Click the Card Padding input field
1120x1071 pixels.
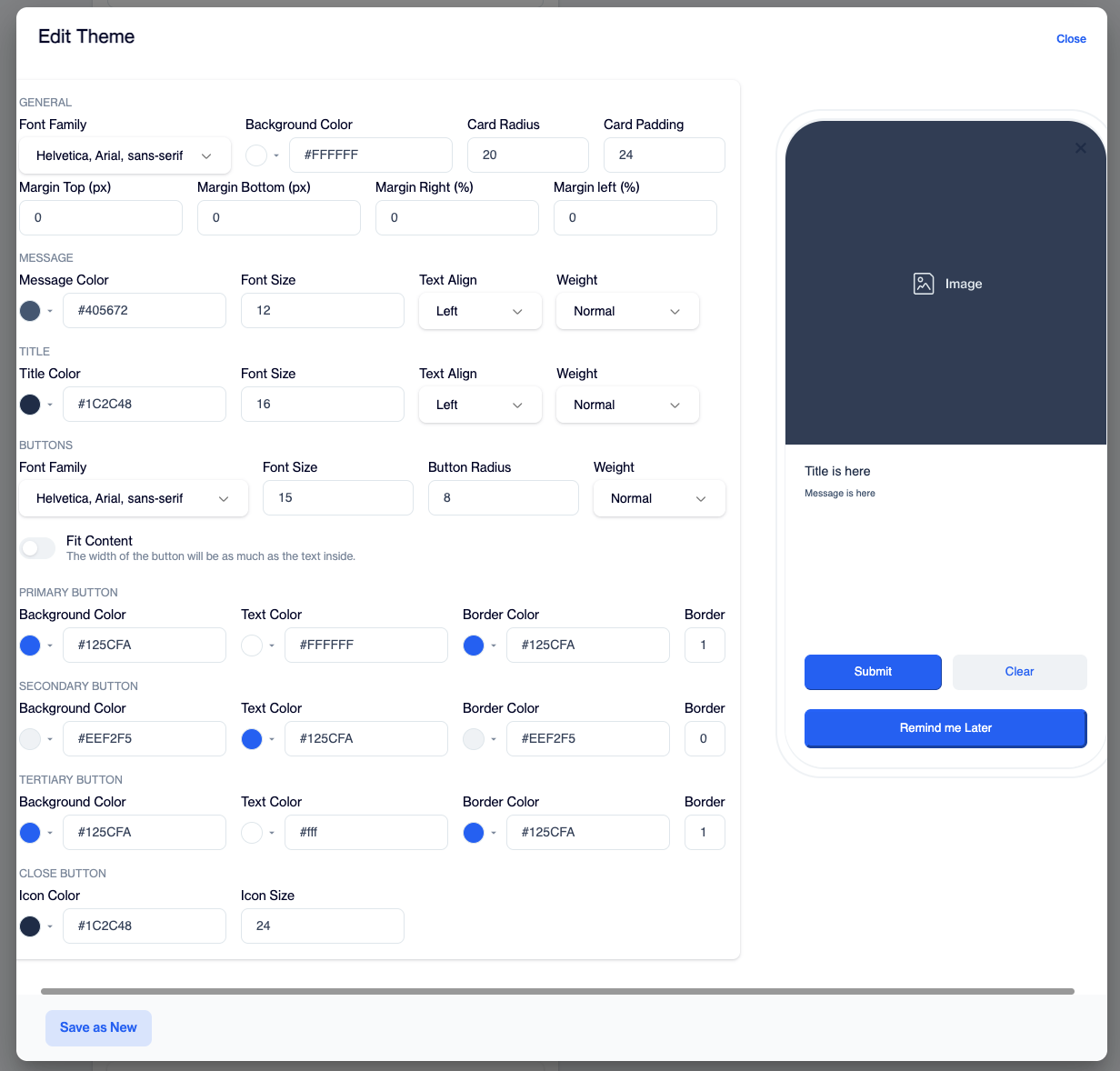click(665, 155)
